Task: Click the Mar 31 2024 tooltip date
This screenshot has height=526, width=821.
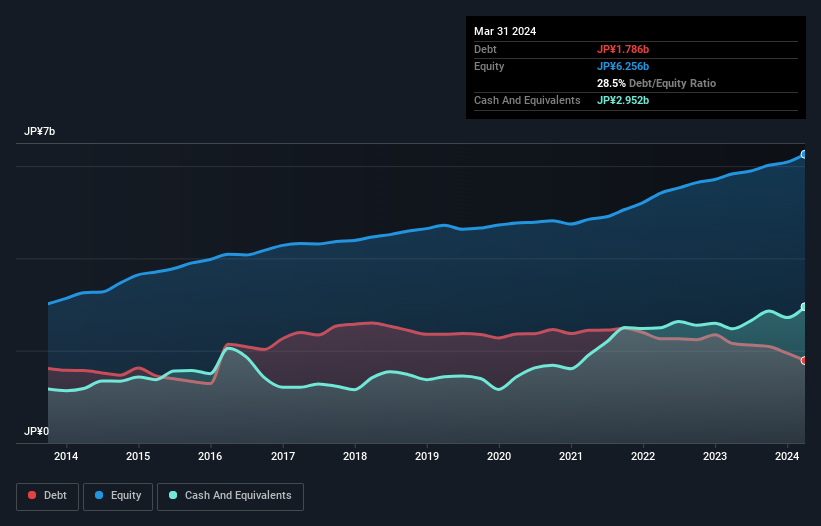Action: pyautogui.click(x=505, y=31)
